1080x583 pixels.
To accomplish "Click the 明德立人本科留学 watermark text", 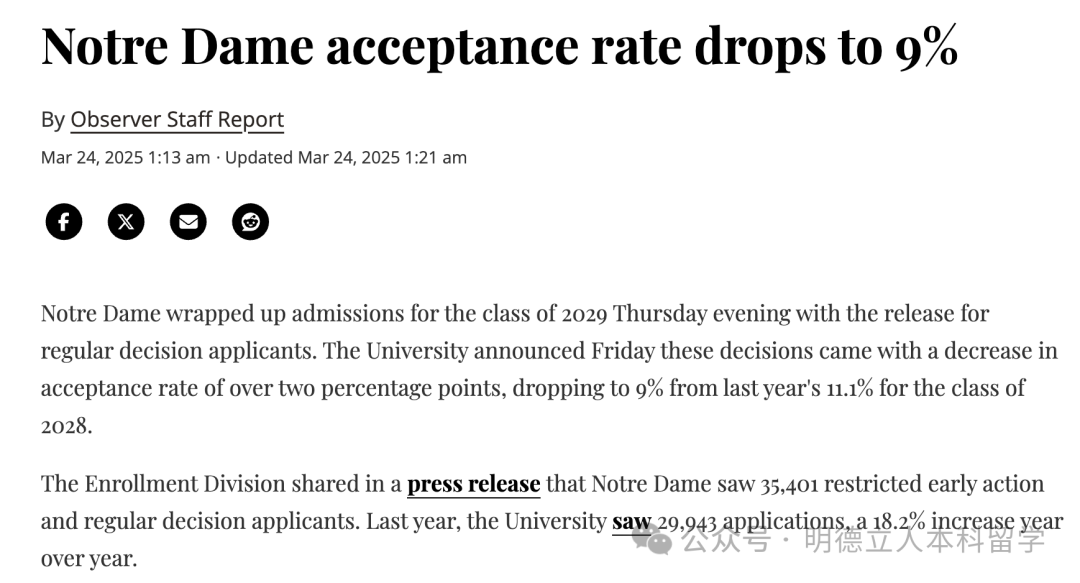I will [x=924, y=540].
